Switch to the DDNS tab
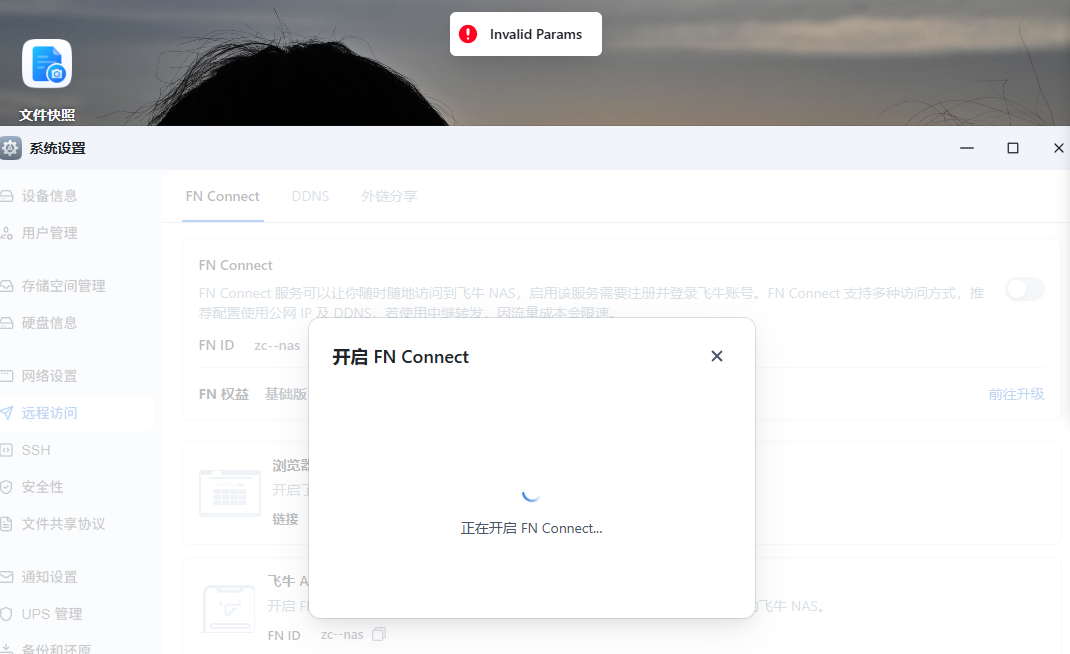The height and width of the screenshot is (654, 1070). pos(310,197)
